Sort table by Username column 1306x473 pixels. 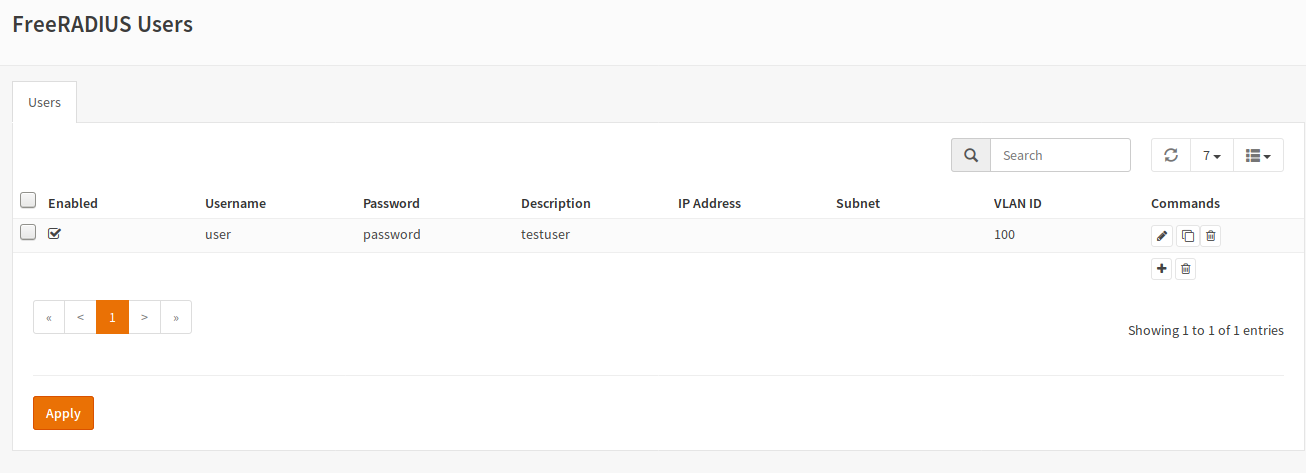(235, 203)
